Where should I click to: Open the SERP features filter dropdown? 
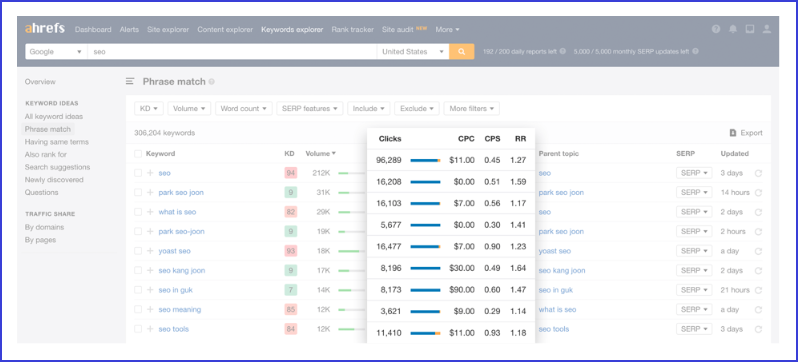(x=310, y=108)
